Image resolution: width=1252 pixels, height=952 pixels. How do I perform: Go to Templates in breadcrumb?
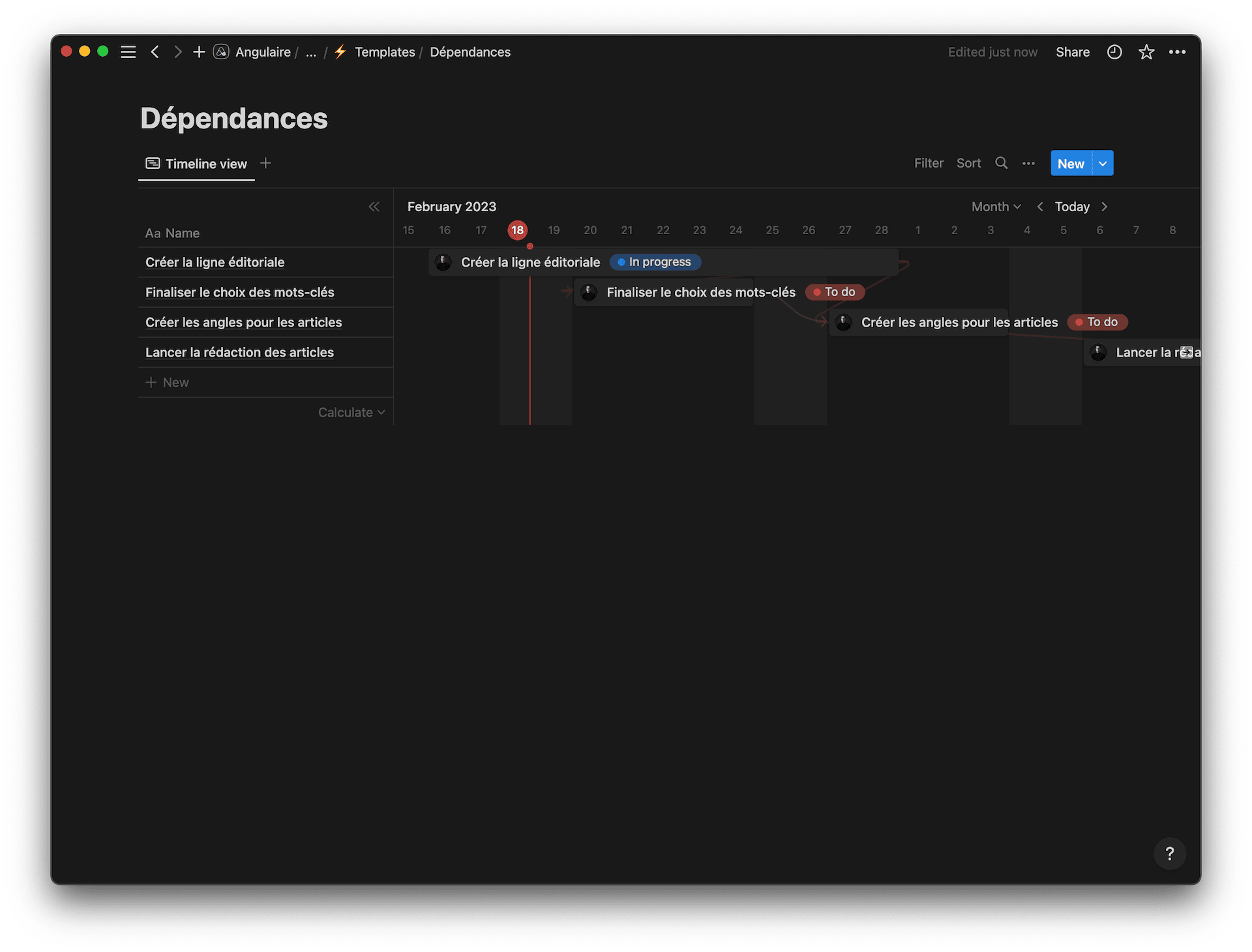pos(385,52)
